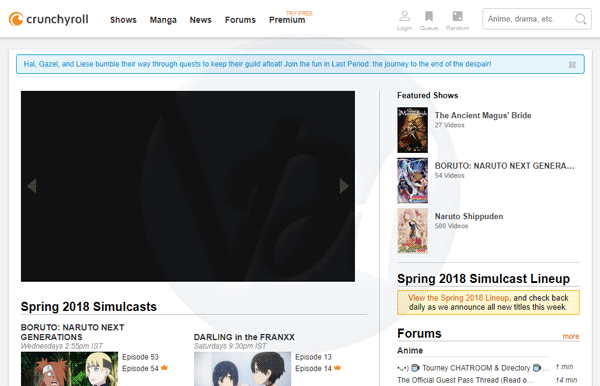This screenshot has height=386, width=600.
Task: Click the search magnifier icon
Action: click(x=580, y=19)
